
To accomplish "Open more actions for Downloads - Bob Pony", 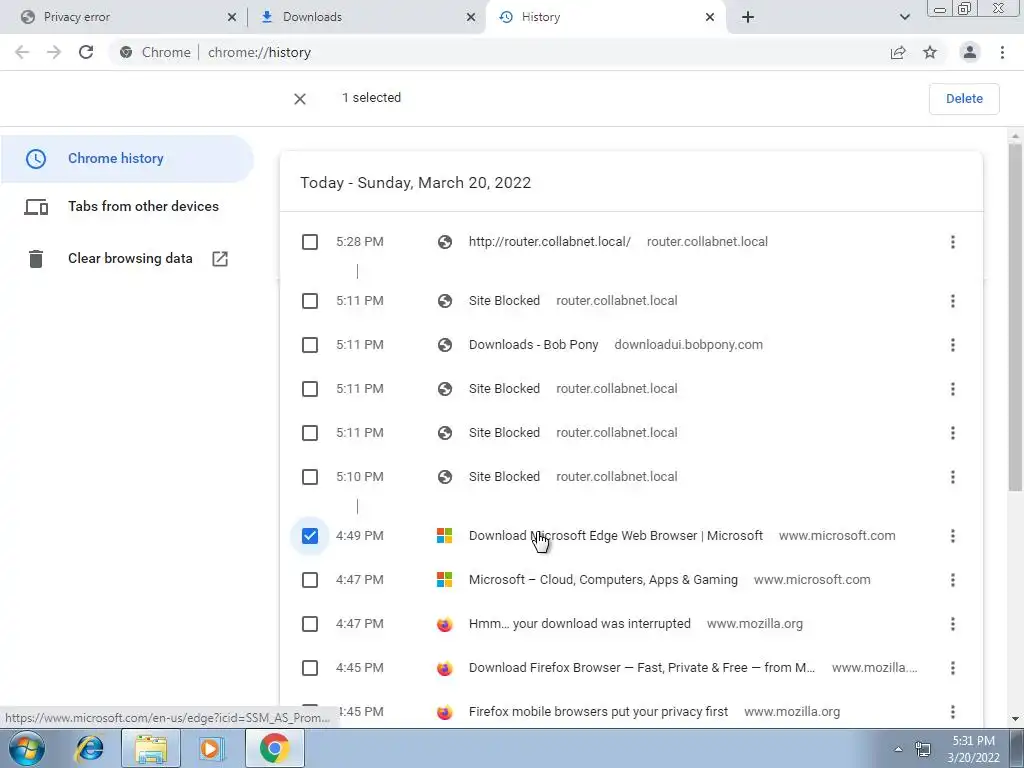I will pos(953,345).
